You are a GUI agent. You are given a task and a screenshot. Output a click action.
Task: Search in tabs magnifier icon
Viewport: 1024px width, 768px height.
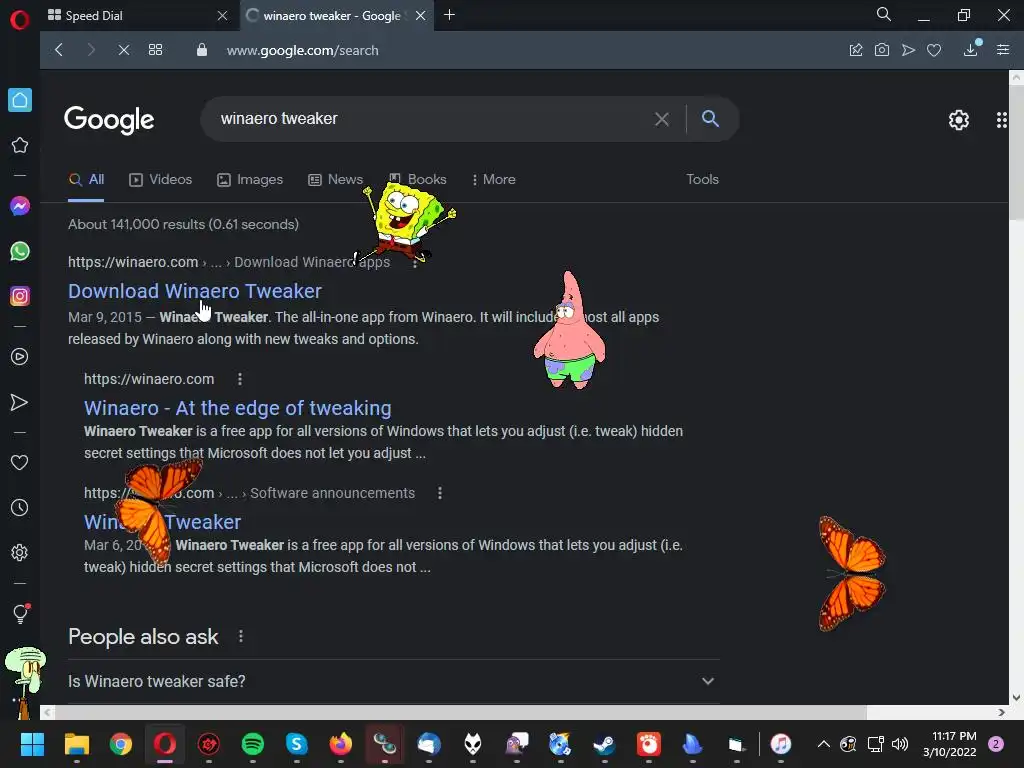coord(884,14)
